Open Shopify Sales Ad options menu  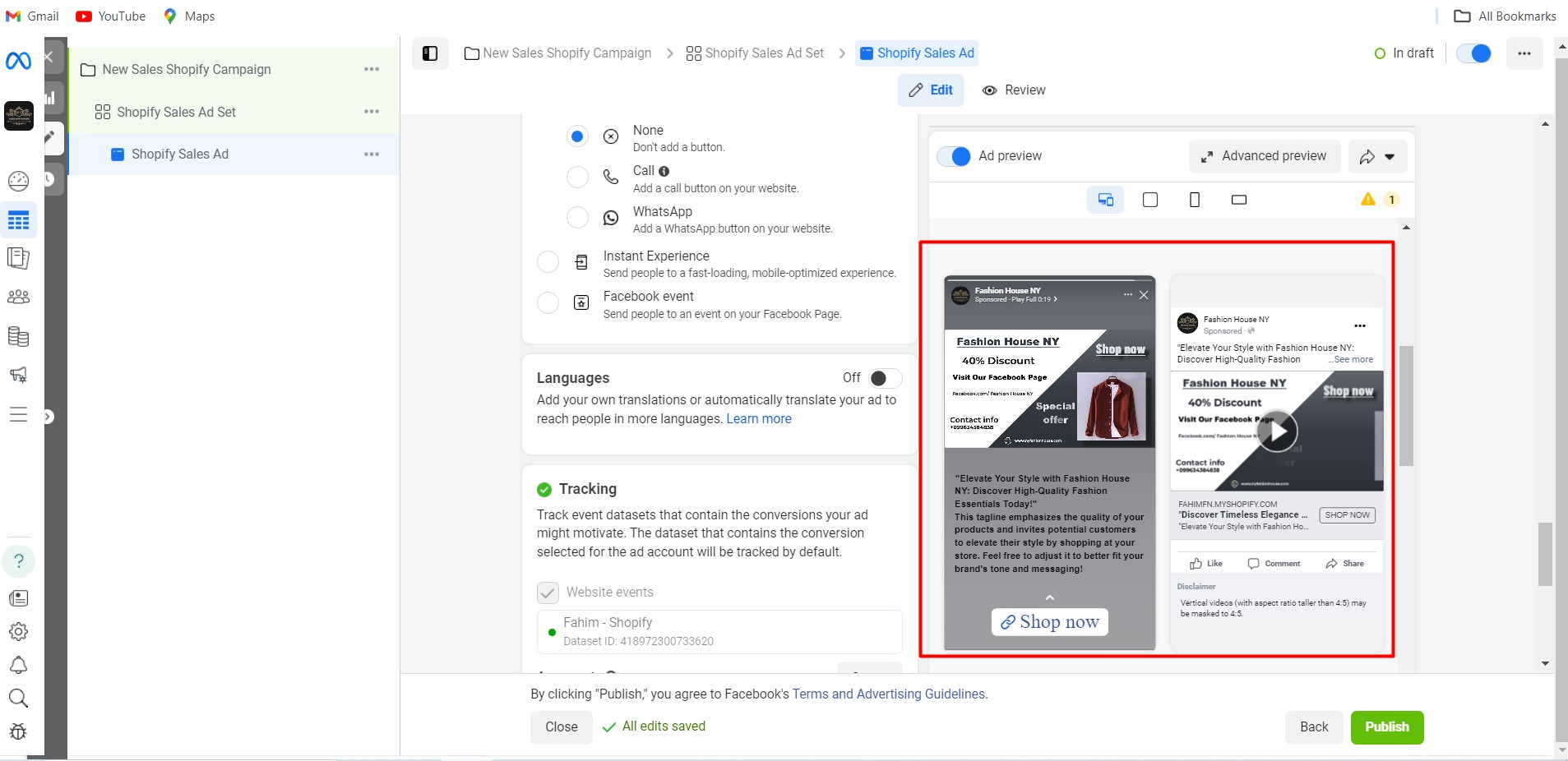(372, 154)
